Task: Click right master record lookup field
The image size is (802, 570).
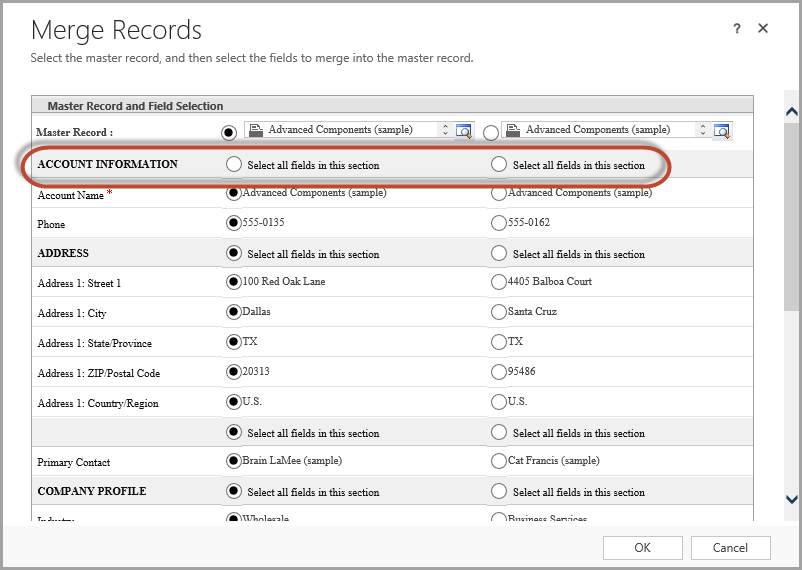Action: [x=599, y=130]
